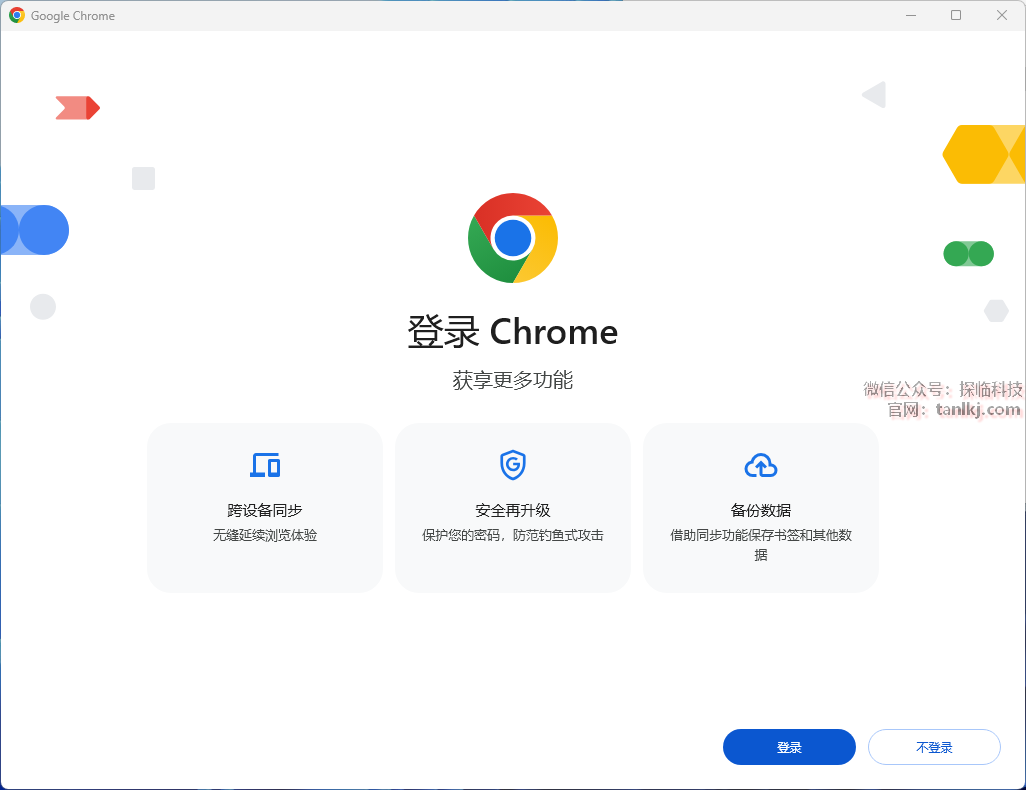Click the 登录 Chrome heading
The width and height of the screenshot is (1026, 790).
point(513,332)
